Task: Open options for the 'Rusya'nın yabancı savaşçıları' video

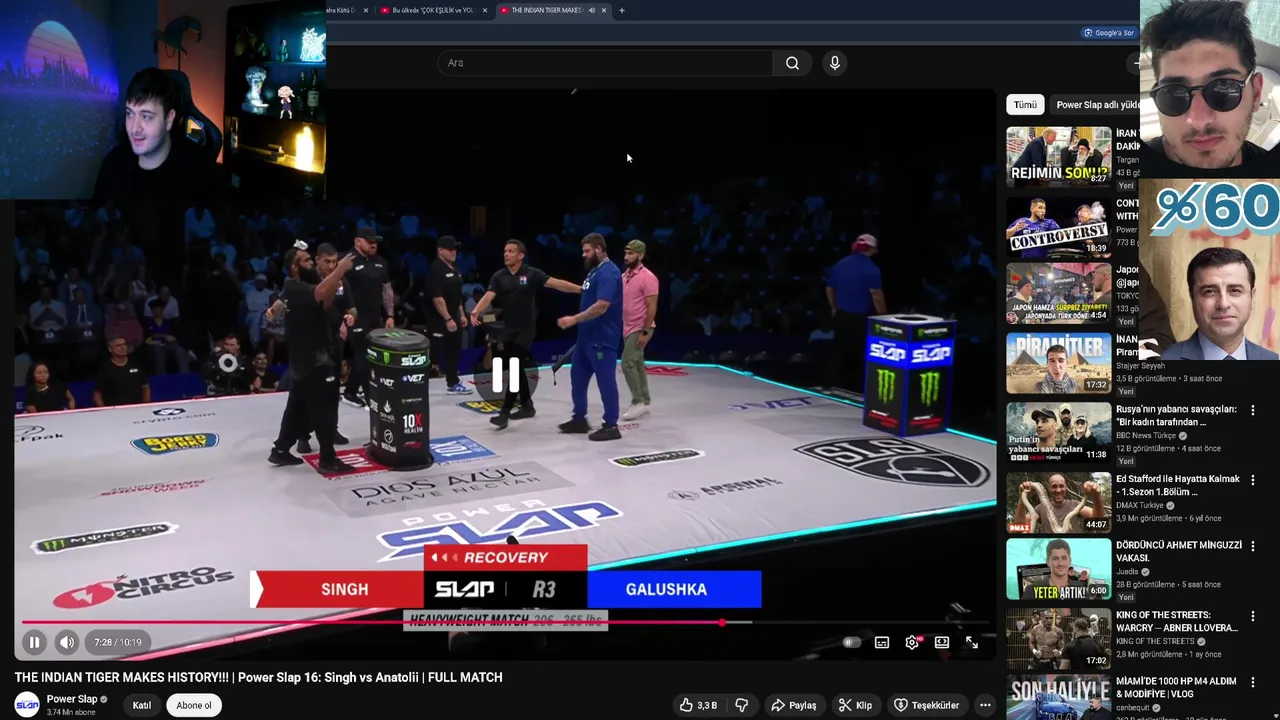Action: click(1253, 411)
